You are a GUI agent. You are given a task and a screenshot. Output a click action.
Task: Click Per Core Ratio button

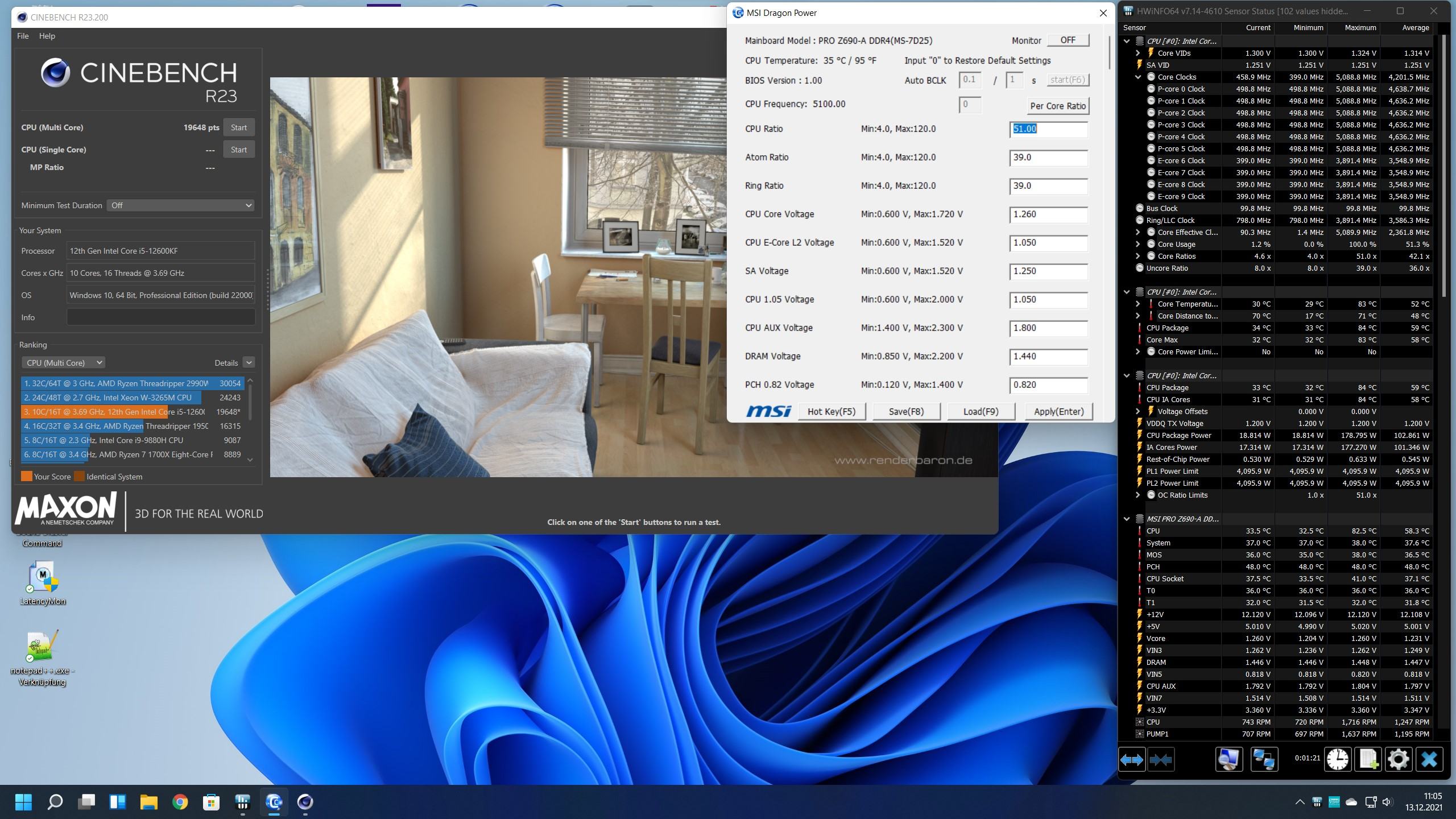point(1058,106)
